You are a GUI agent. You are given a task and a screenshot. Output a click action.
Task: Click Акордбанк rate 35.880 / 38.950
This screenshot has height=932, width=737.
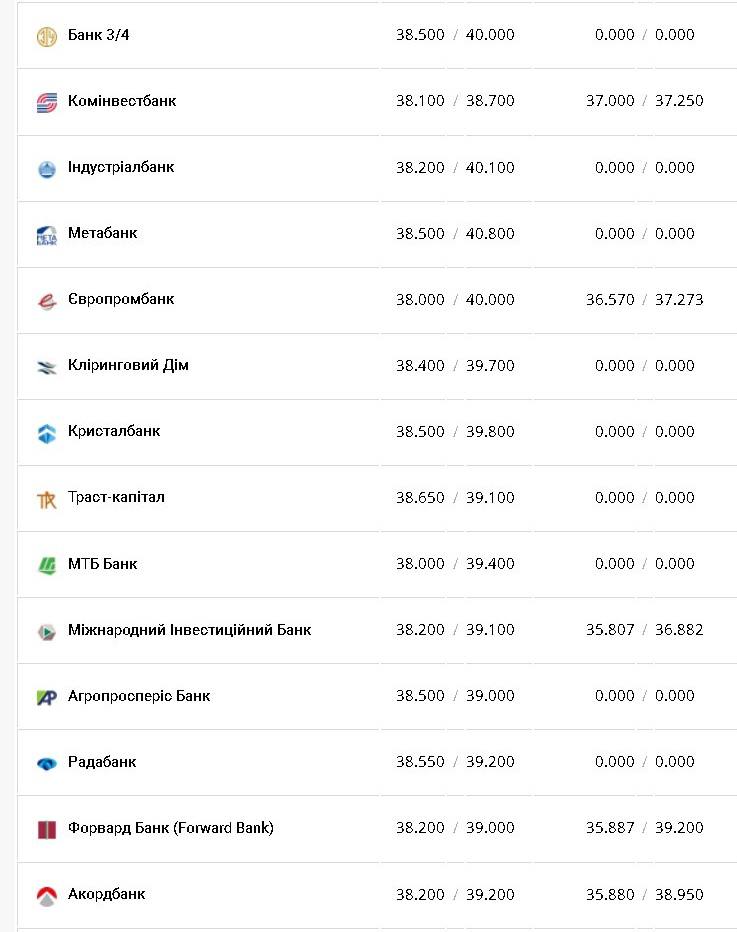tap(644, 894)
